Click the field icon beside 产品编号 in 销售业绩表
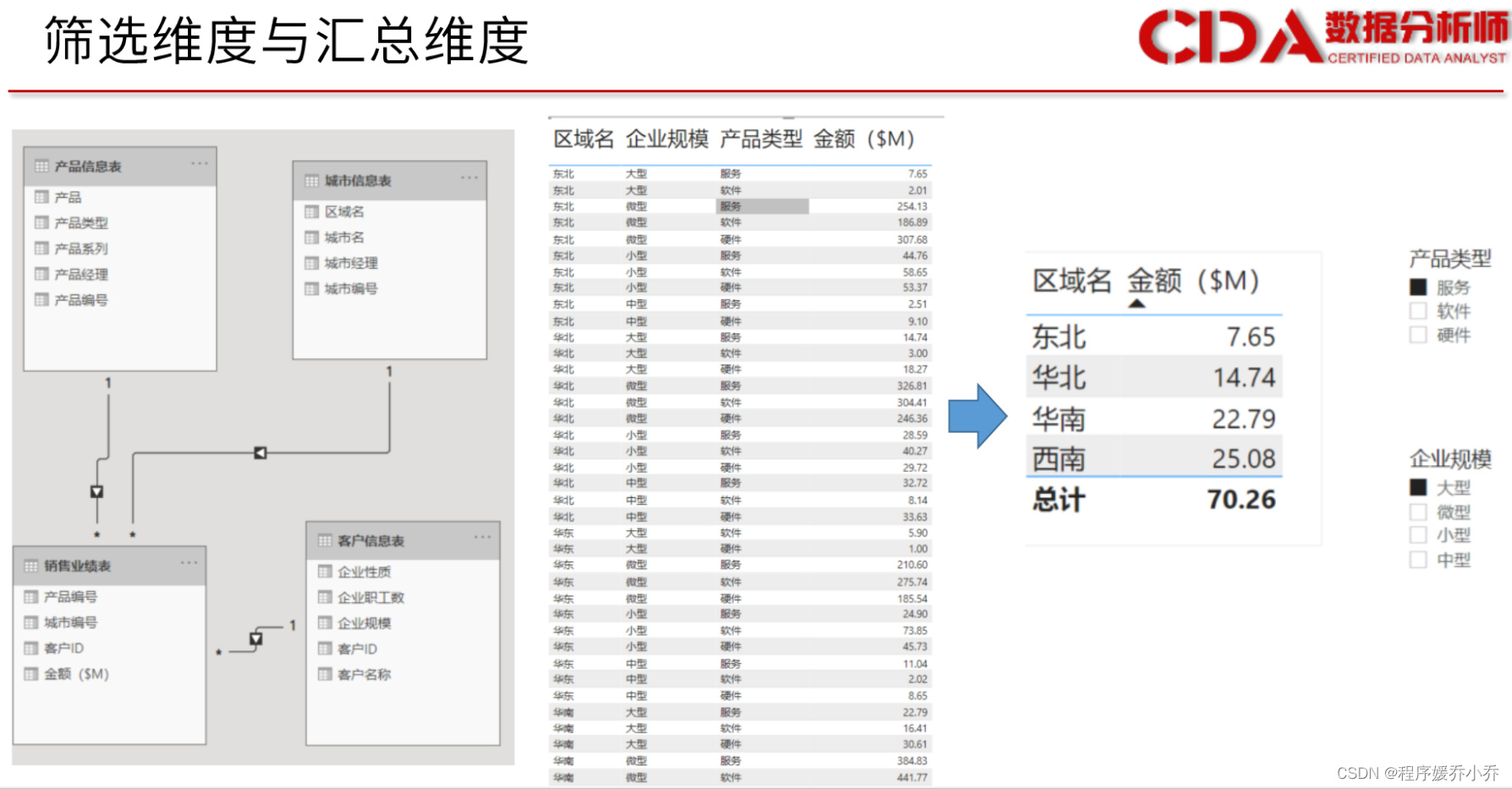The image size is (1512, 789). click(31, 596)
